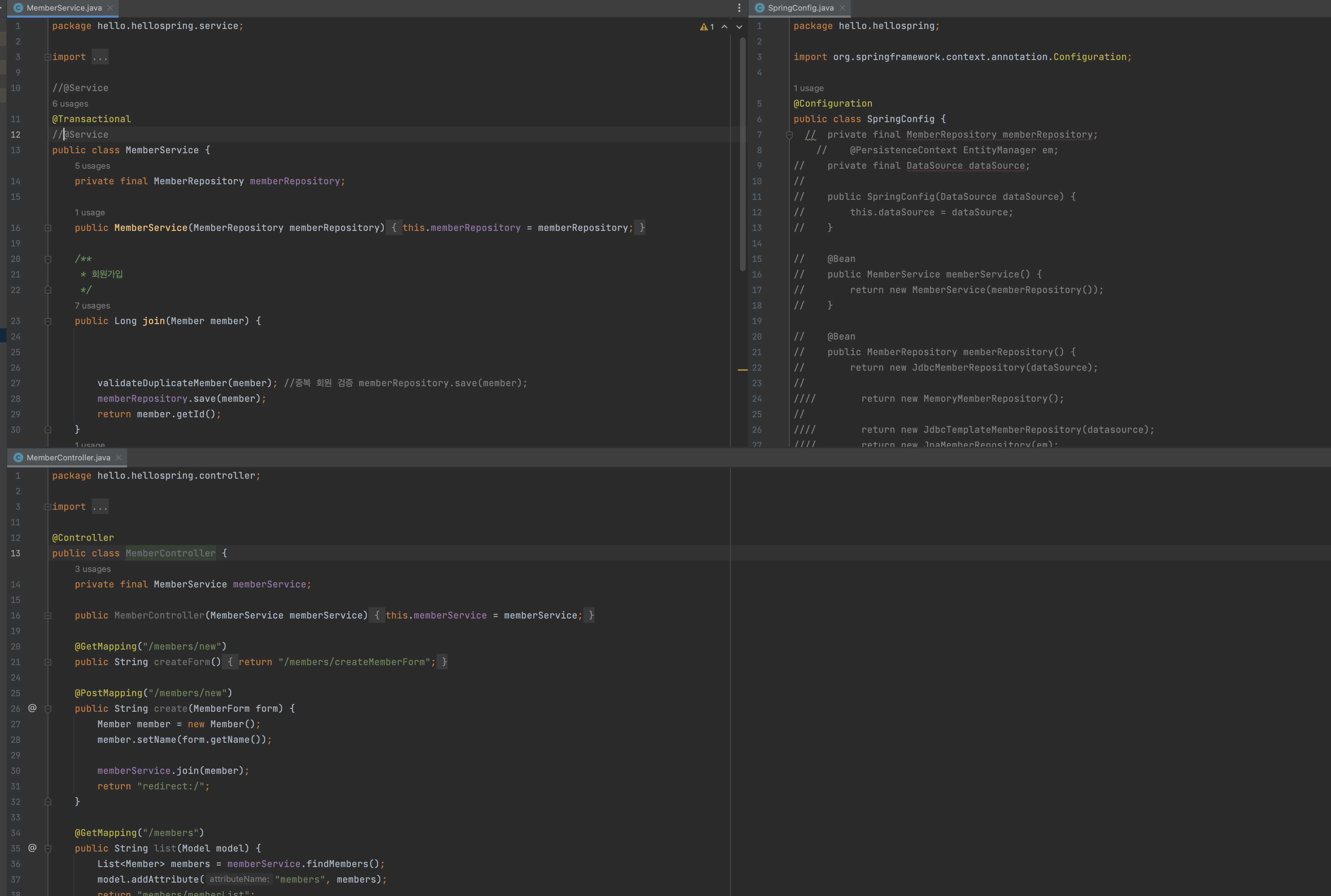Click the request mapping gutter icon for create
The height and width of the screenshot is (896, 1331).
[x=32, y=708]
